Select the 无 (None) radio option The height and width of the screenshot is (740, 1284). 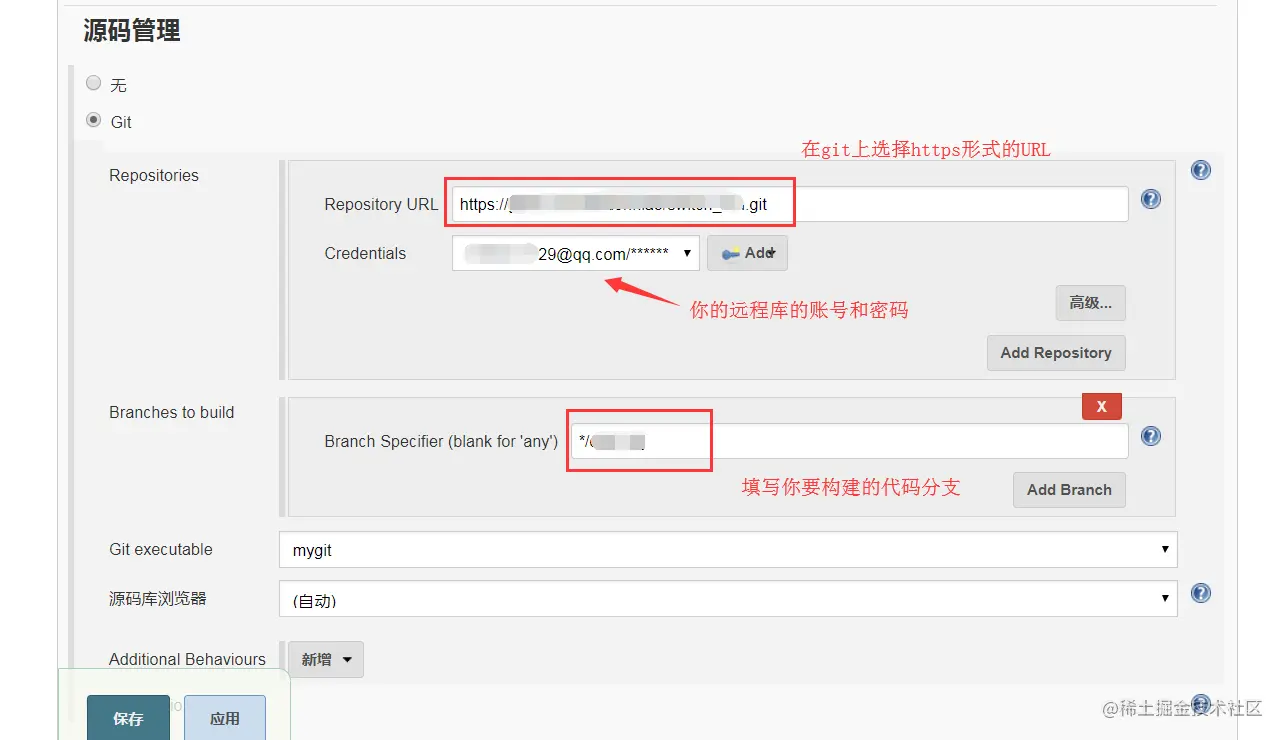click(94, 84)
